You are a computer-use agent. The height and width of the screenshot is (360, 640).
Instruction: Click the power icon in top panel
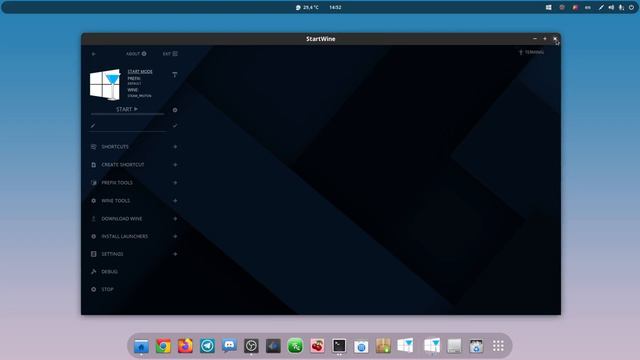coord(631,7)
